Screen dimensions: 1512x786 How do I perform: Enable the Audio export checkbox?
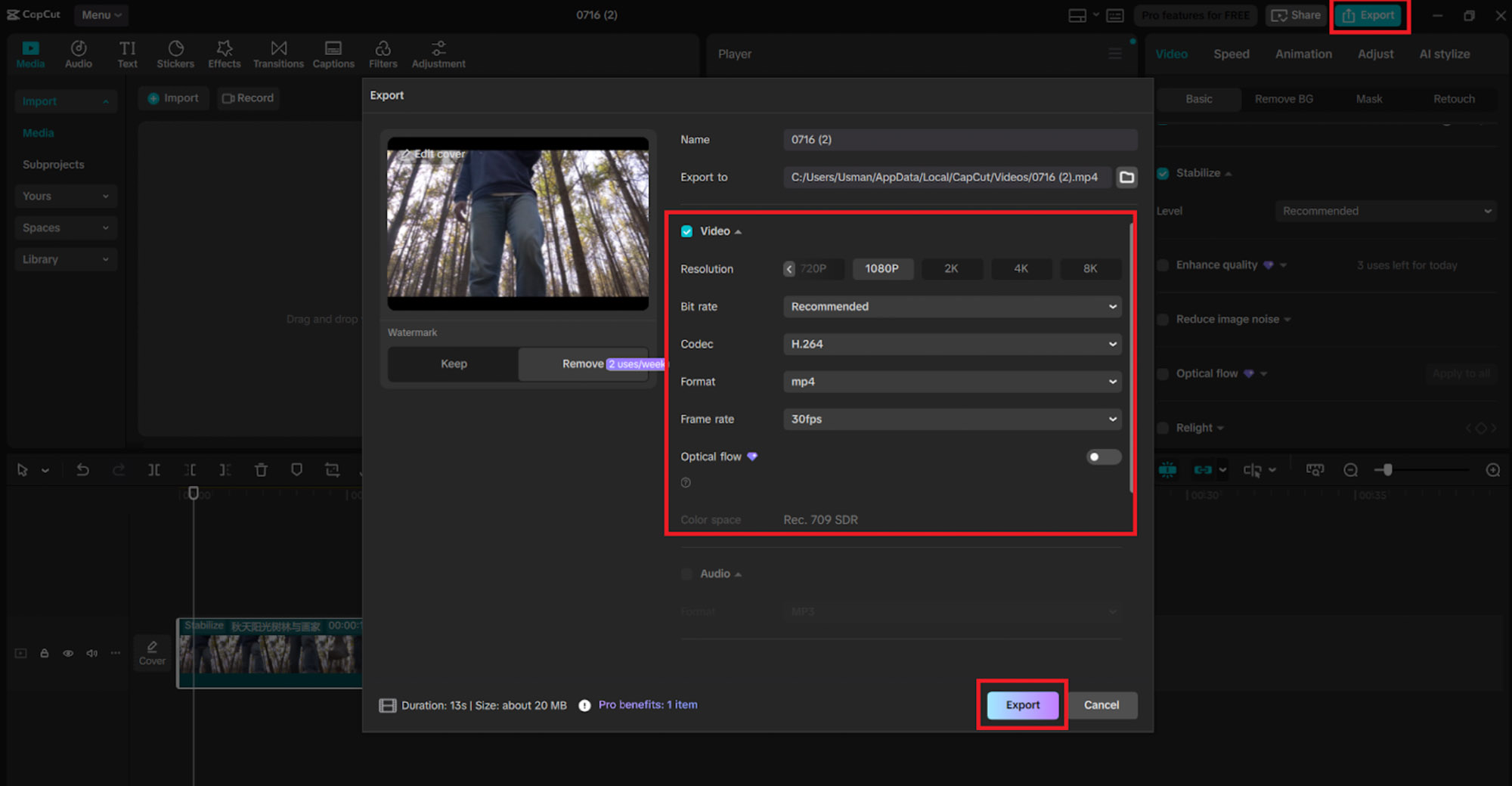[686, 574]
